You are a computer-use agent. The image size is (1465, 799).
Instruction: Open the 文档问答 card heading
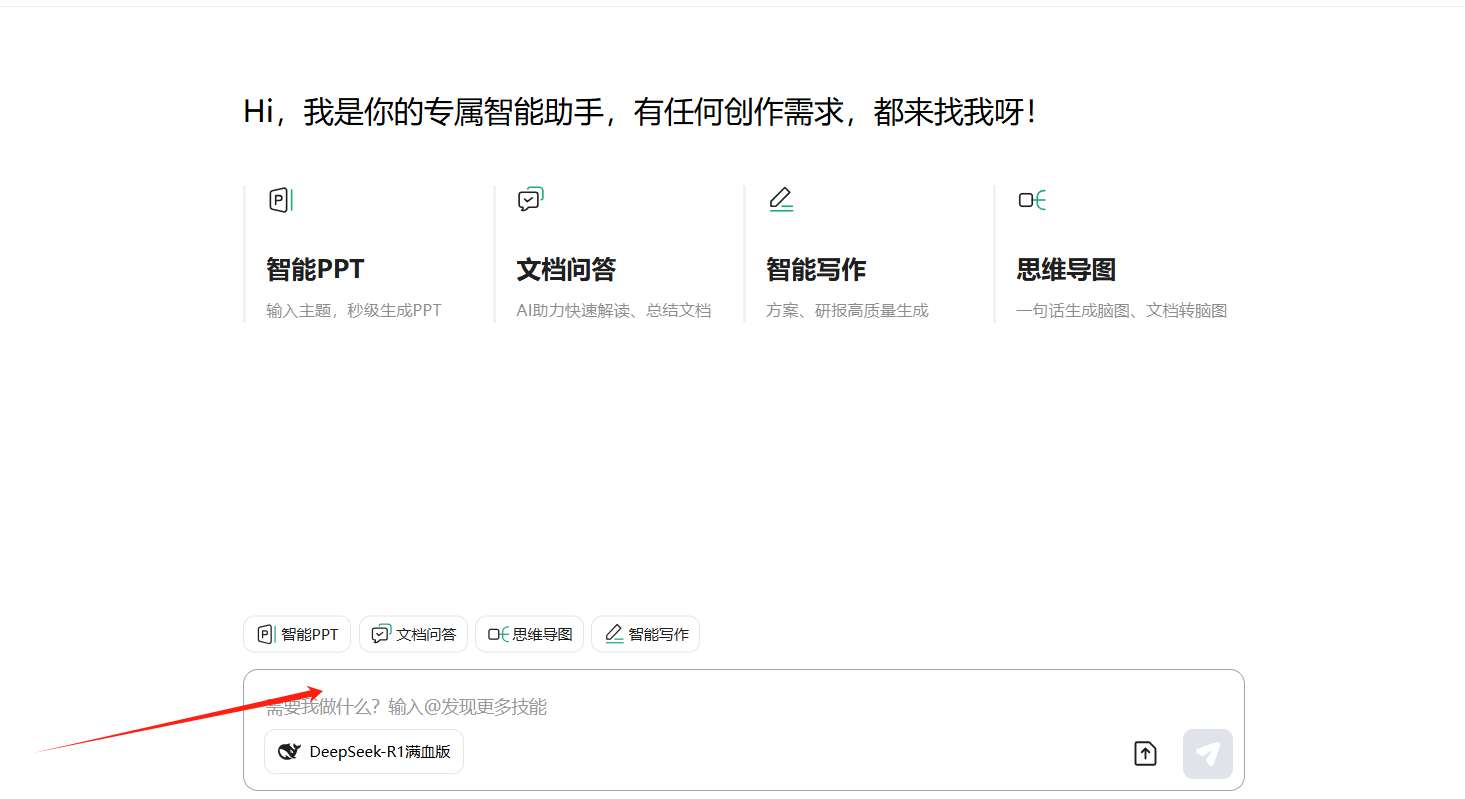click(566, 269)
